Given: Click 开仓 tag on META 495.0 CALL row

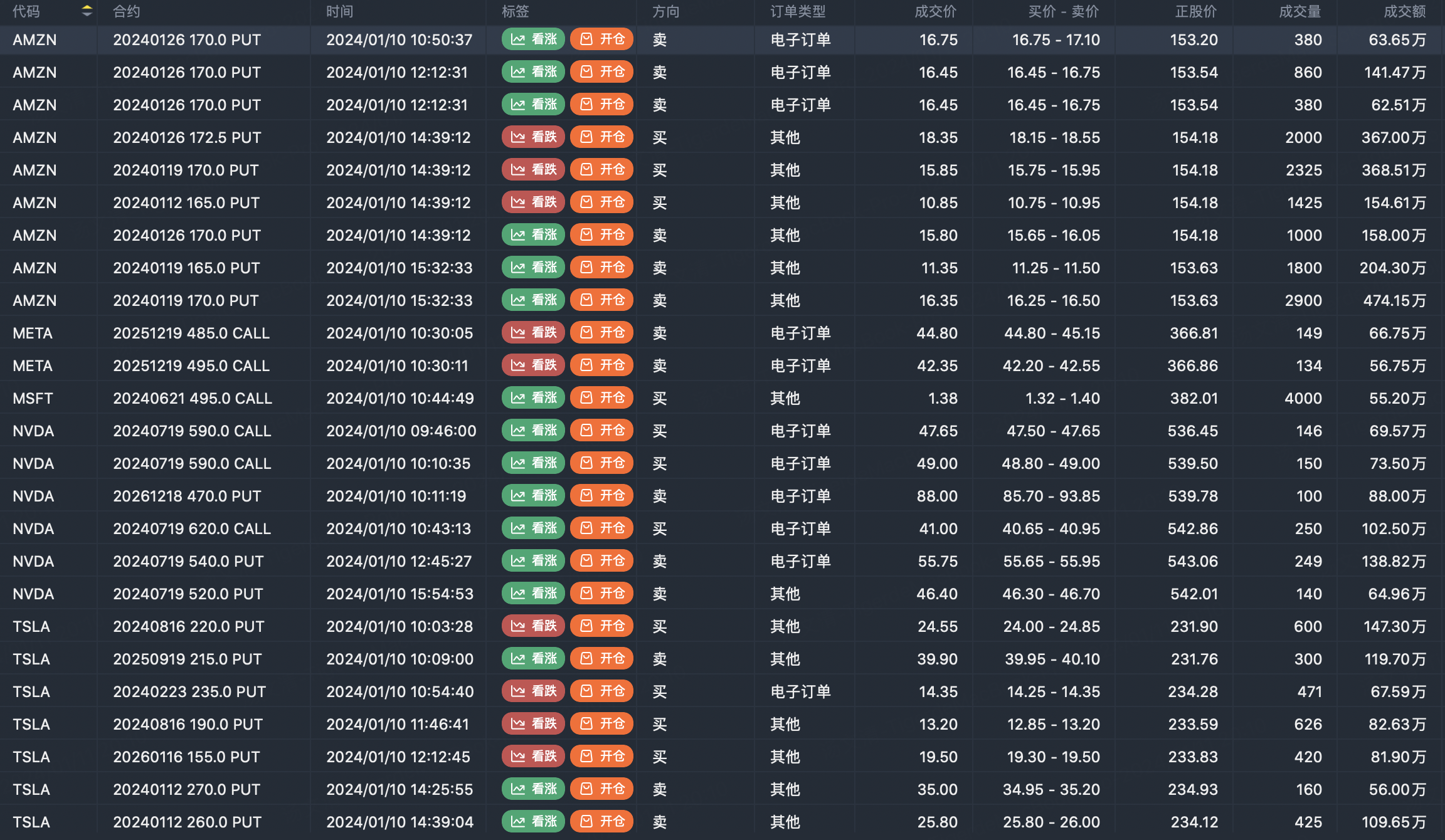Looking at the screenshot, I should click(602, 365).
